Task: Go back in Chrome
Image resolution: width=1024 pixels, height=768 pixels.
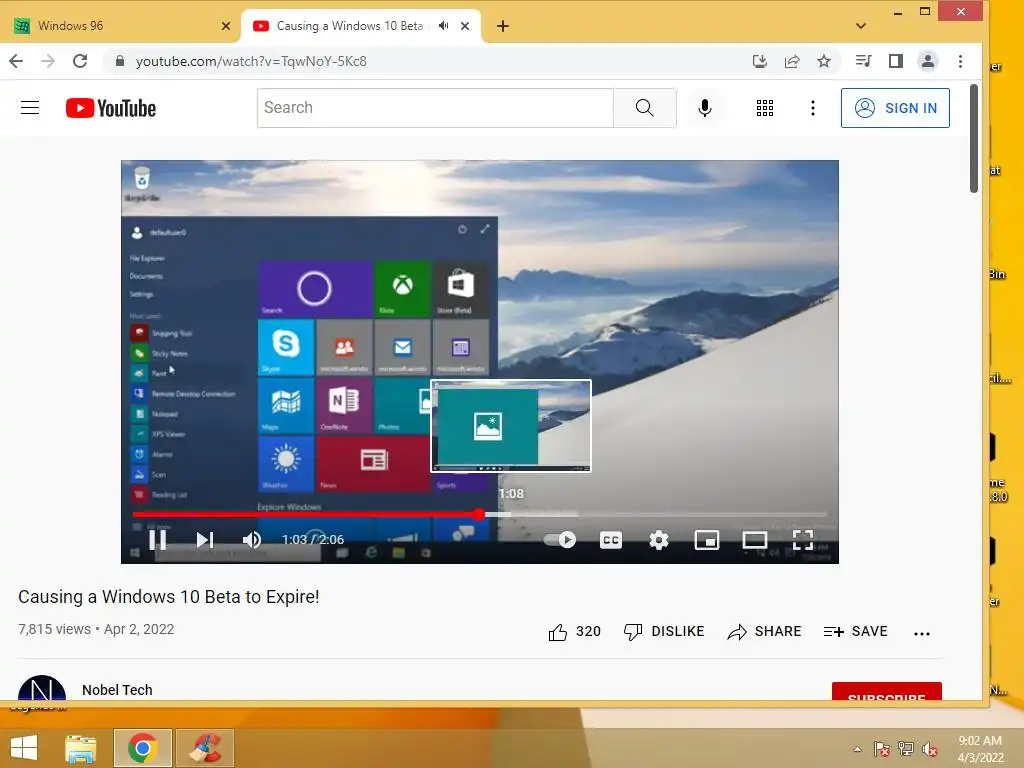Action: [x=16, y=61]
